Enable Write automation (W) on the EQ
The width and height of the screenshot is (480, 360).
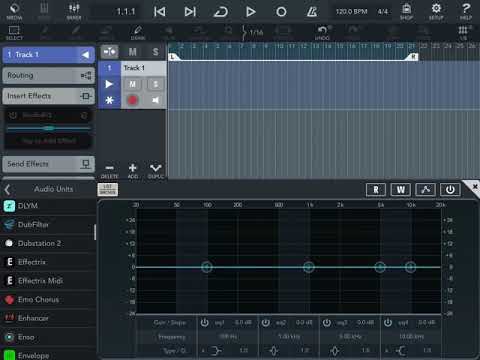point(401,190)
